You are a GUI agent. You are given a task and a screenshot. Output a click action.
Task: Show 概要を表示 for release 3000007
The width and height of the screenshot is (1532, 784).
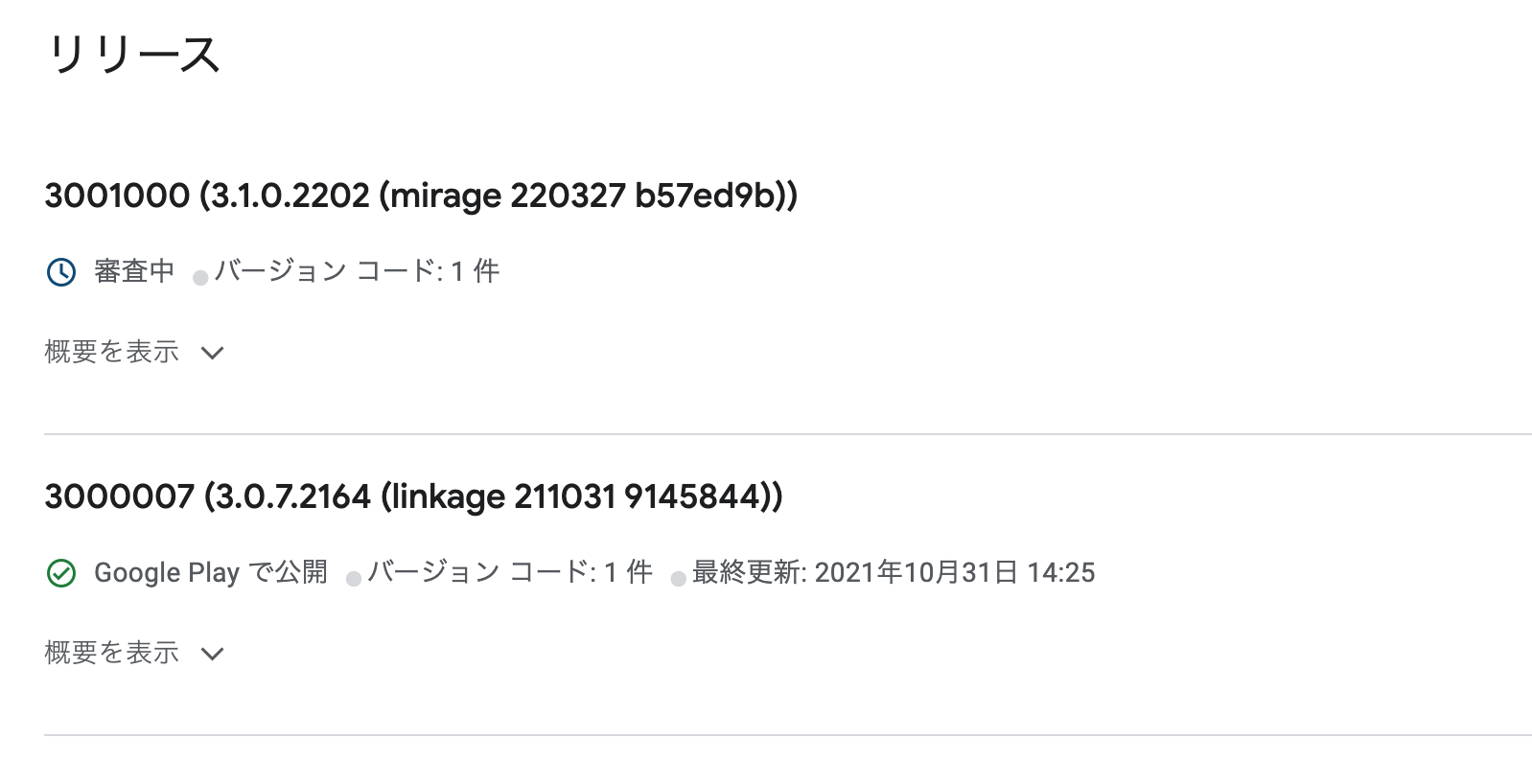coord(112,654)
